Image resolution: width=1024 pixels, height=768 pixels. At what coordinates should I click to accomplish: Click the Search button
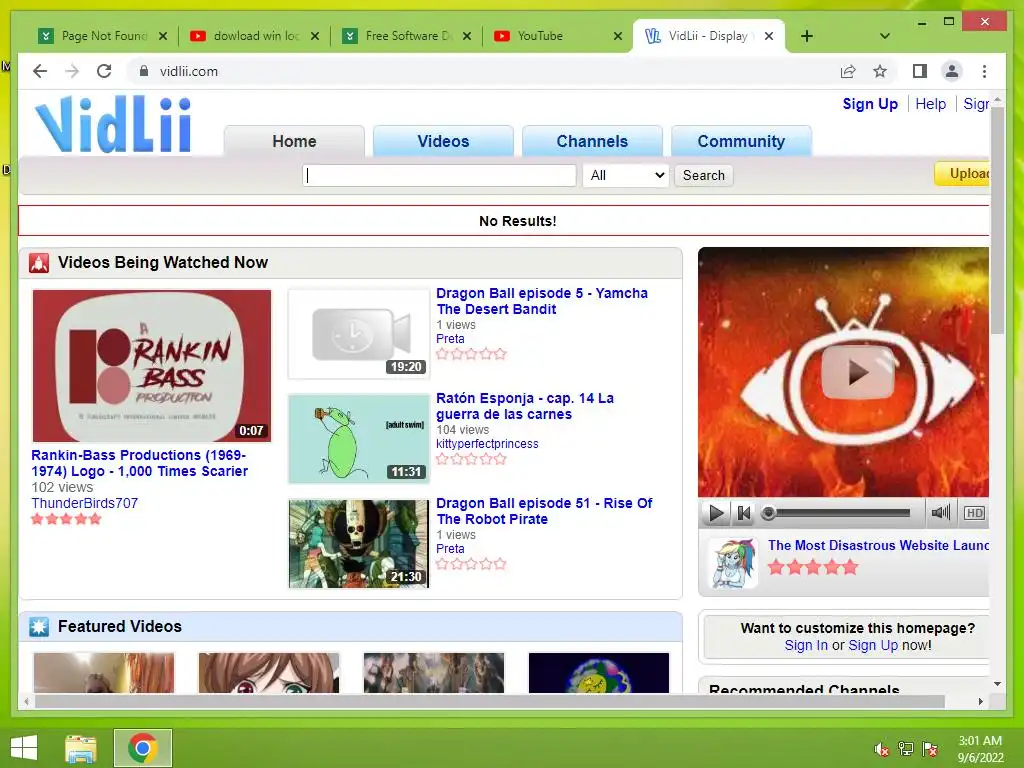coord(703,175)
